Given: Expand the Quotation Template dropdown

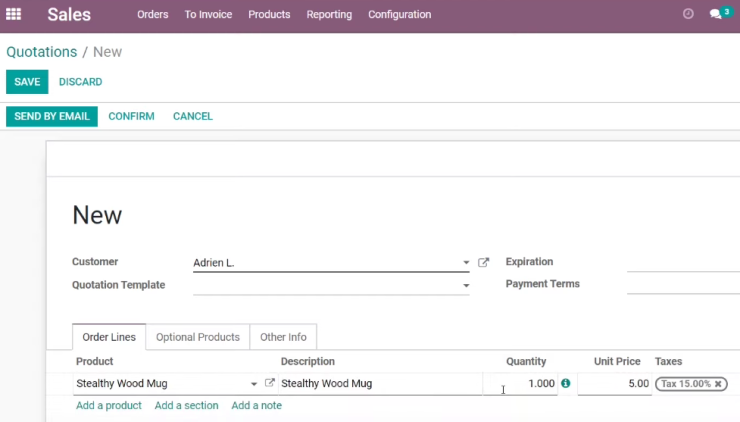Looking at the screenshot, I should pos(466,286).
